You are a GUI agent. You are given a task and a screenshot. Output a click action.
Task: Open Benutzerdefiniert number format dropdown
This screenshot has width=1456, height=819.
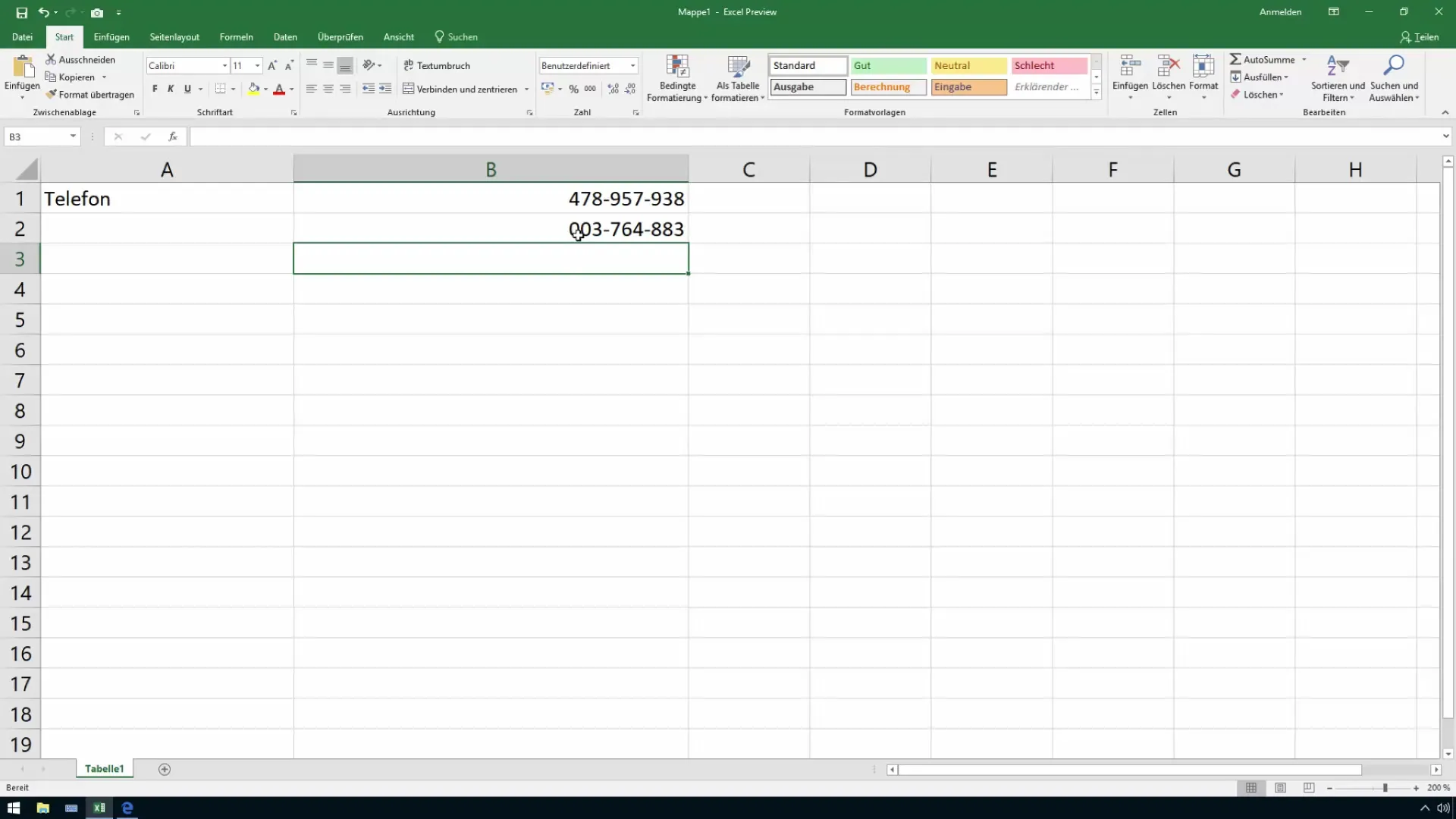(632, 66)
